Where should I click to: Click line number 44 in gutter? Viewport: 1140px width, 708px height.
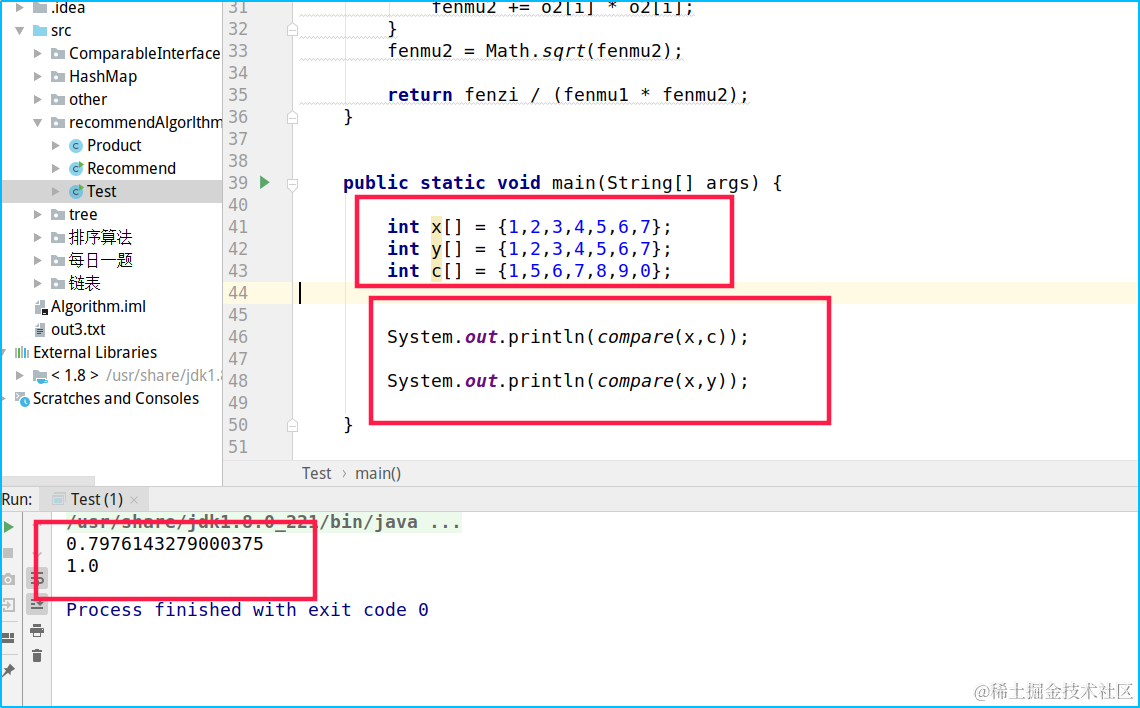tap(238, 293)
